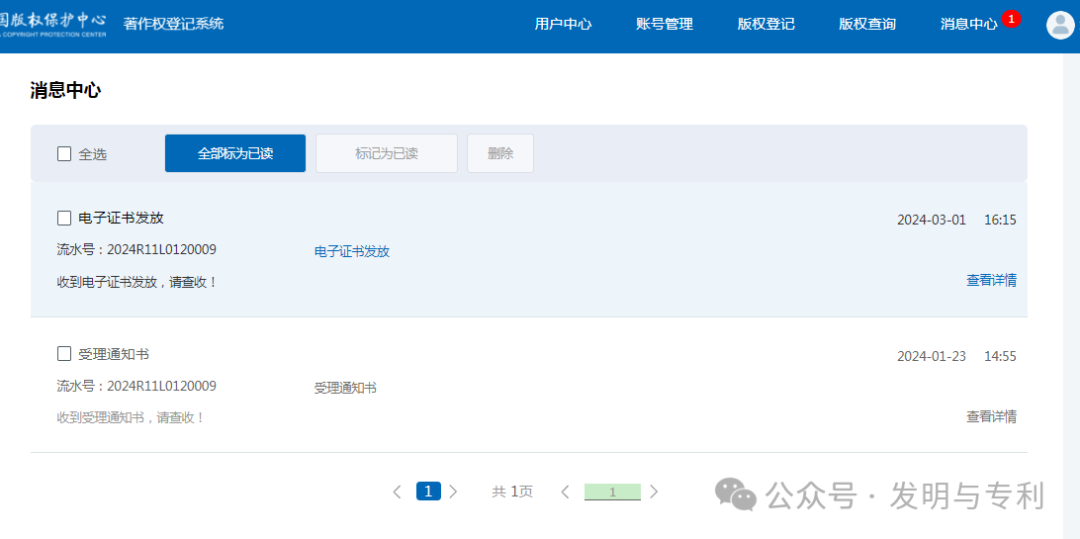Click the copyright protection center logo
Screen dimensions: 1080x539
(53, 24)
